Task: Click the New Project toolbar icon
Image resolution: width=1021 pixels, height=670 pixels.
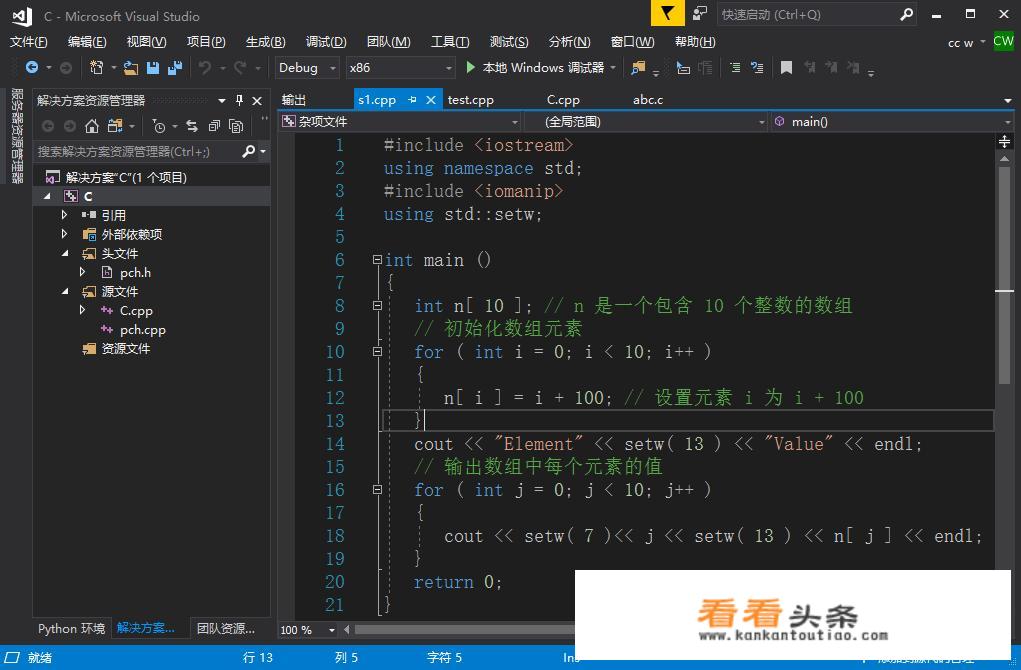Action: [x=96, y=67]
